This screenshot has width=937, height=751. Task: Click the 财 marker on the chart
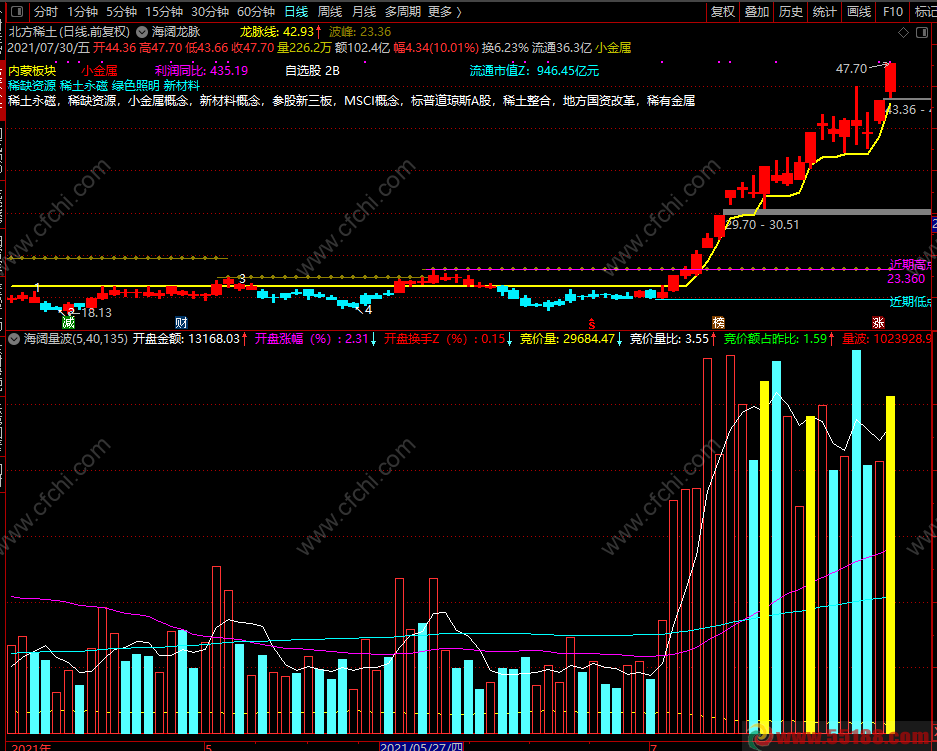(181, 323)
